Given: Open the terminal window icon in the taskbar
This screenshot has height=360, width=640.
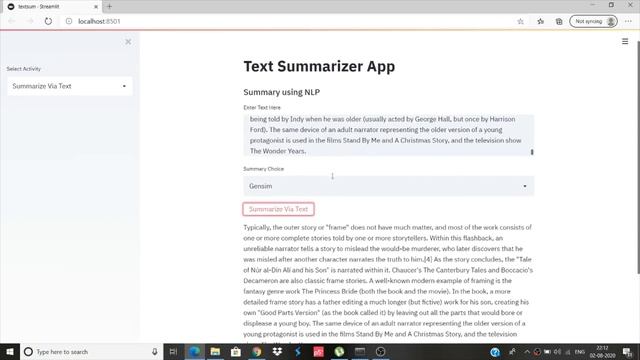Looking at the screenshot, I should [x=360, y=352].
